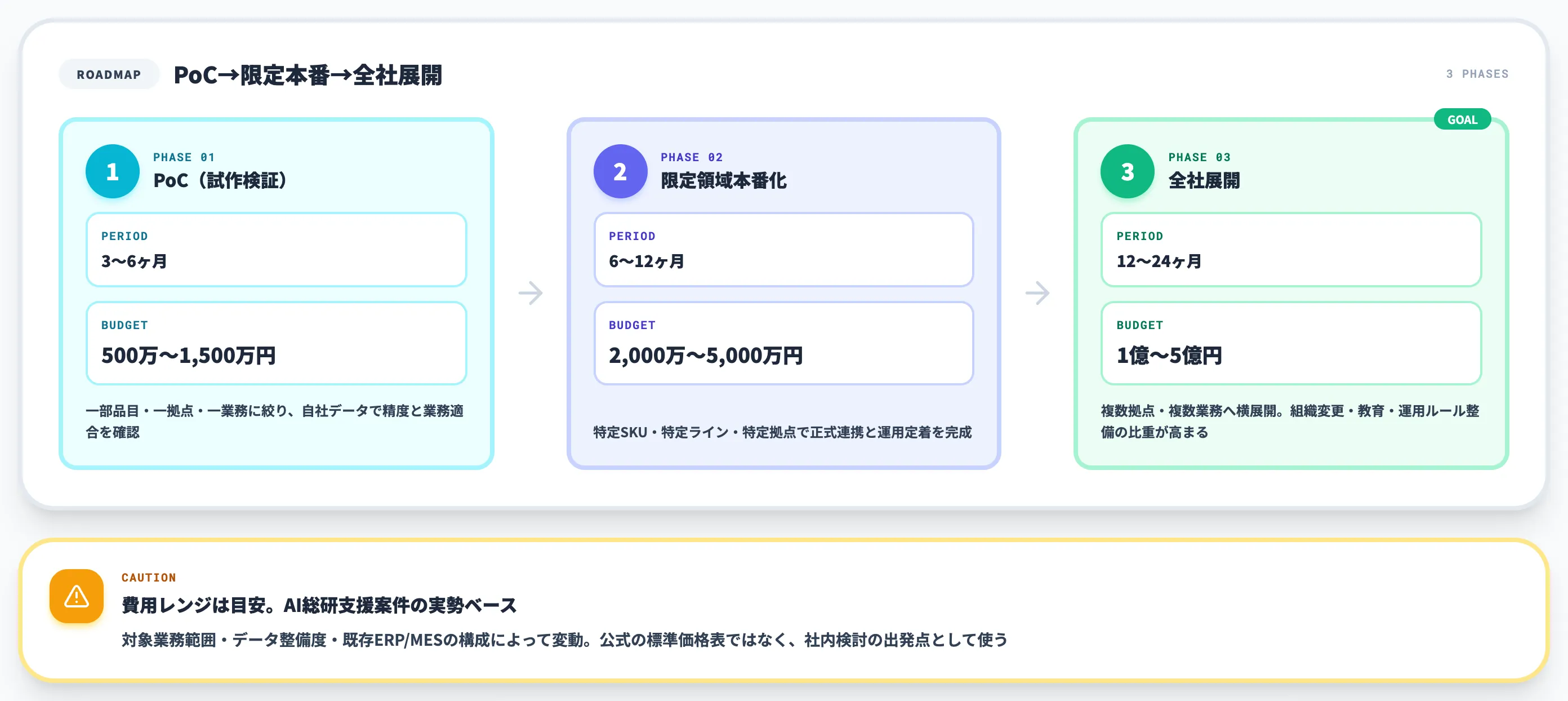Viewport: 1568px width, 701px height.
Task: Click the PERIOD label in the Phase 01 card
Action: point(124,236)
